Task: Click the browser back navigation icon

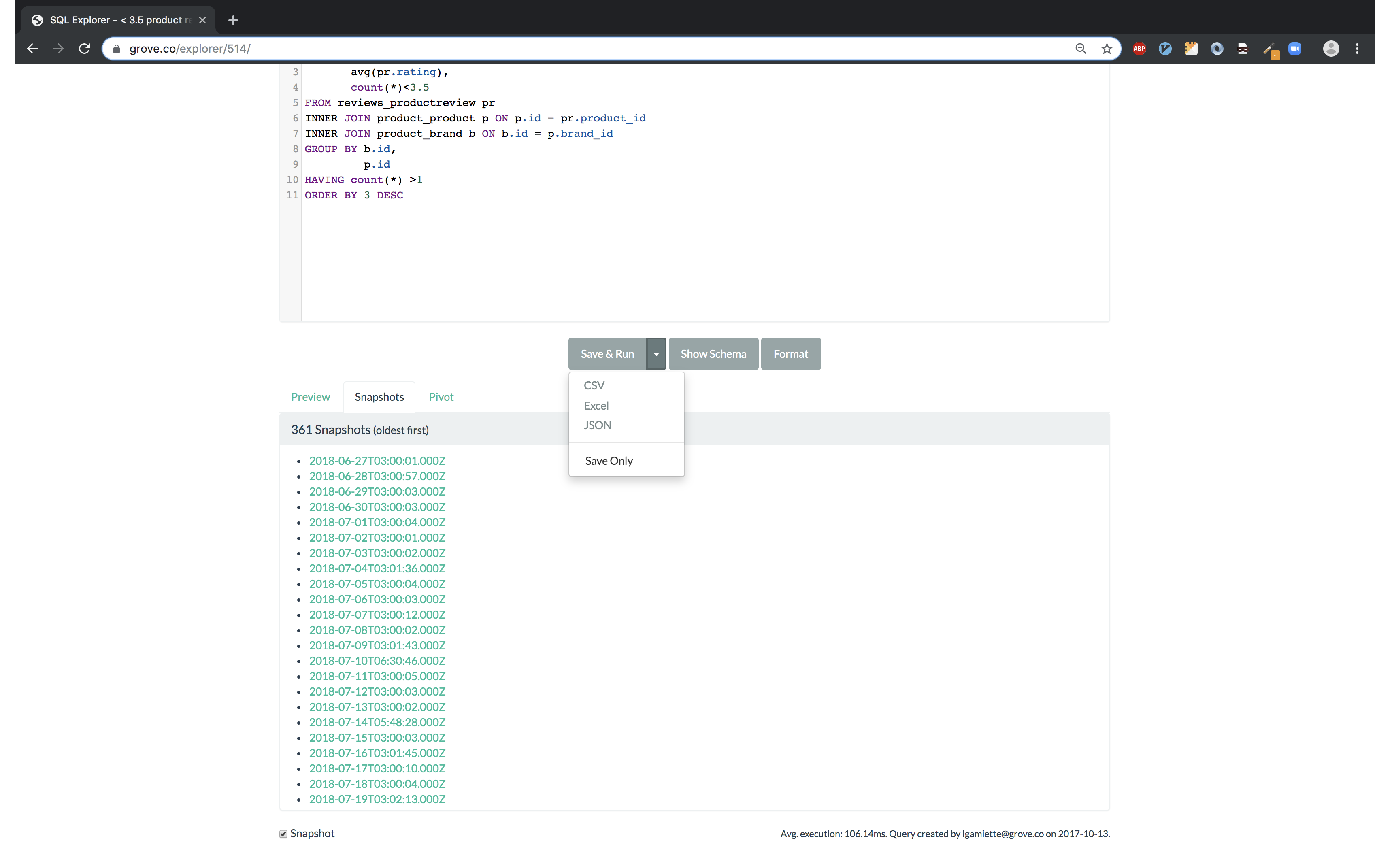Action: coord(29,48)
